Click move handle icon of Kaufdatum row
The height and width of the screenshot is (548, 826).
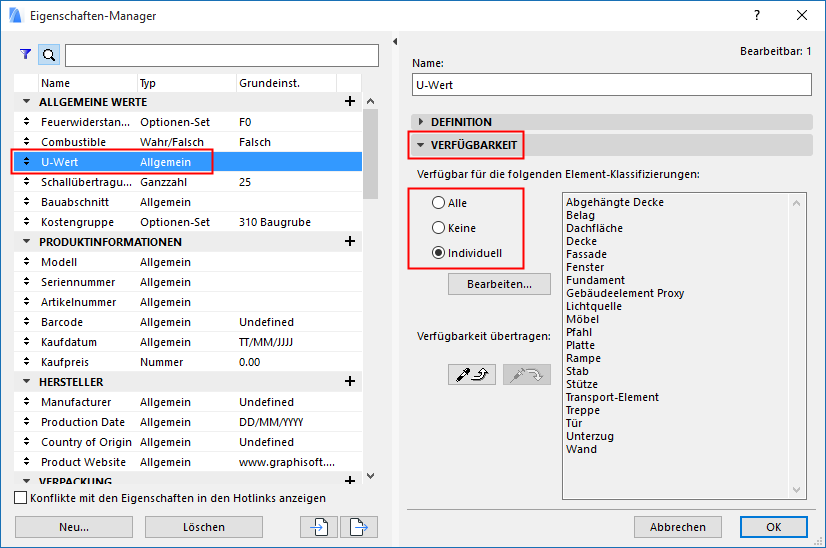click(x=26, y=342)
